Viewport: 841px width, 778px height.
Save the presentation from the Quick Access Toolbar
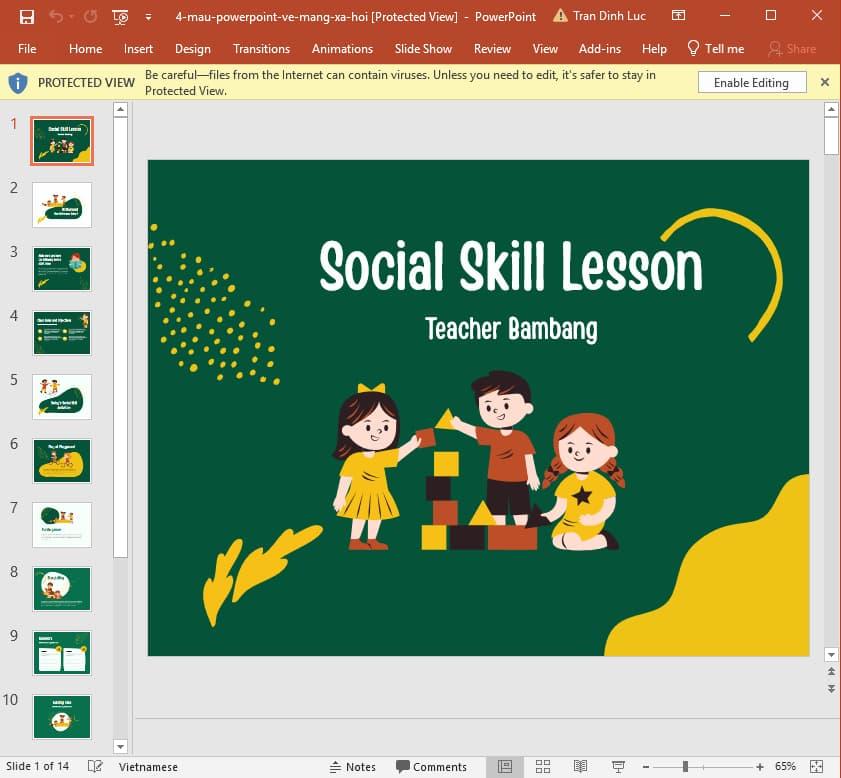[27, 16]
